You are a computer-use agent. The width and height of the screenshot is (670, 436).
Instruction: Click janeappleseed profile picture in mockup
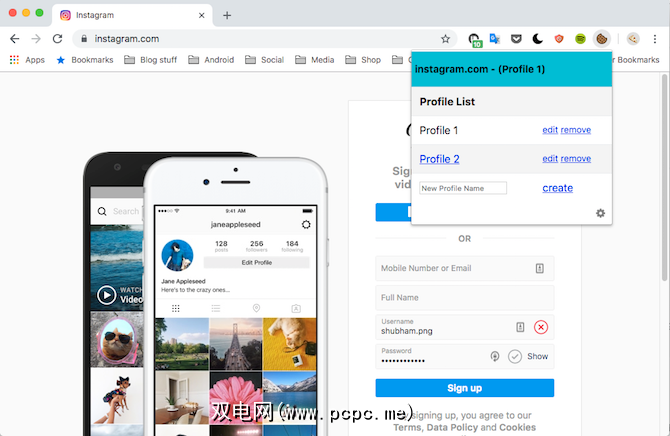pos(177,255)
